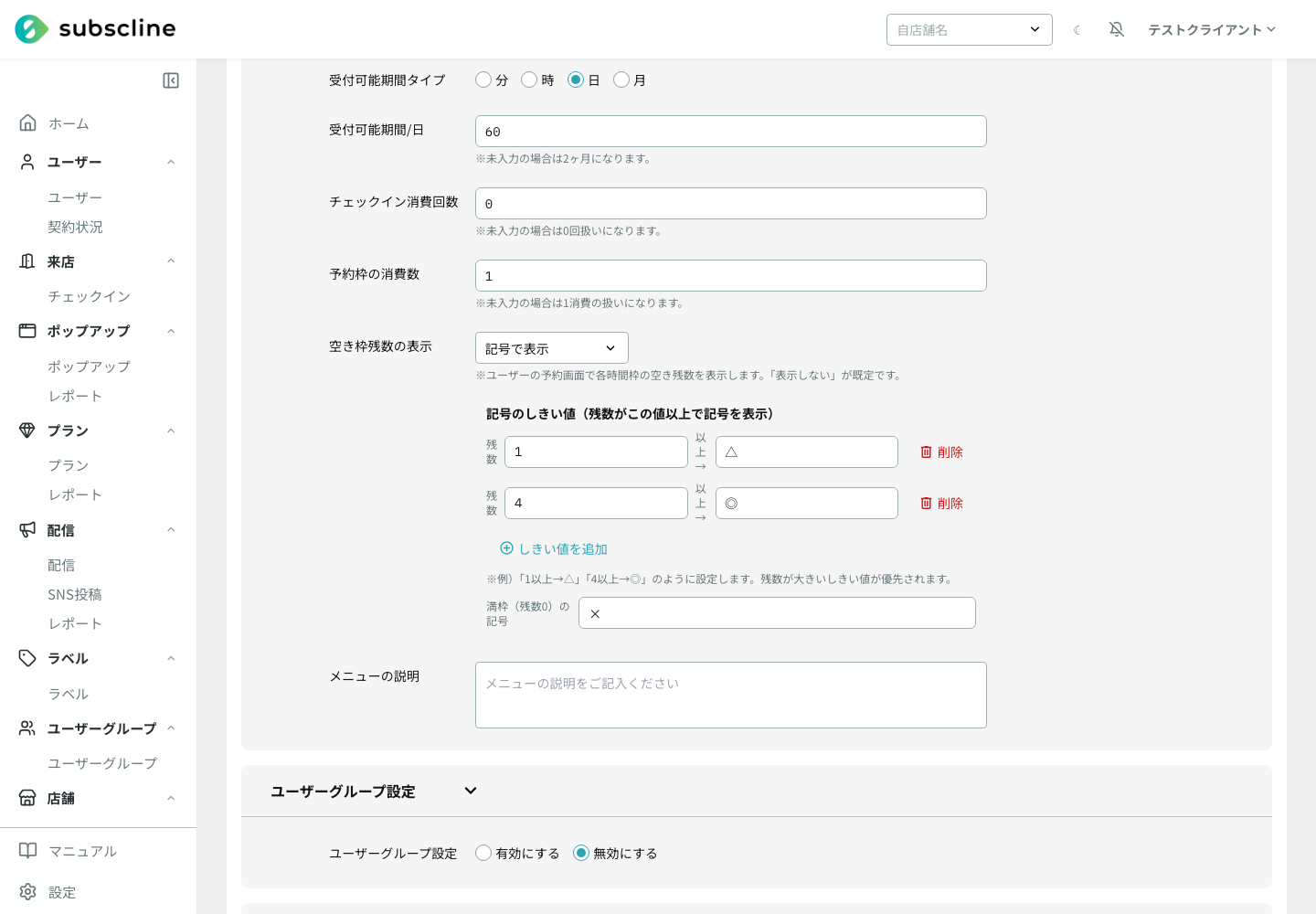
Task: Focus the ◎ symbol input
Action: 807,503
